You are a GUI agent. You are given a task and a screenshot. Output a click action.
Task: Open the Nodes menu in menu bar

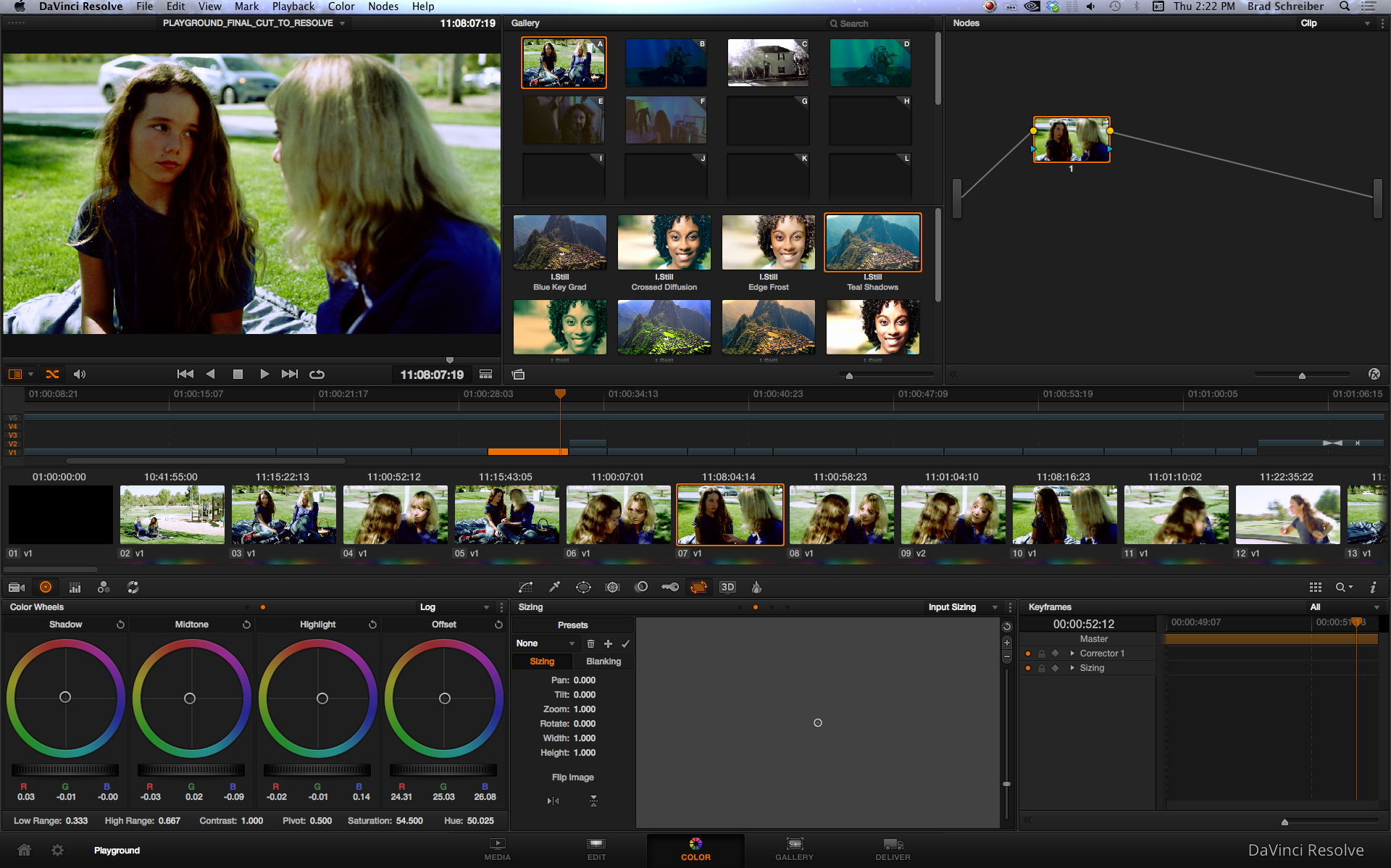(383, 7)
